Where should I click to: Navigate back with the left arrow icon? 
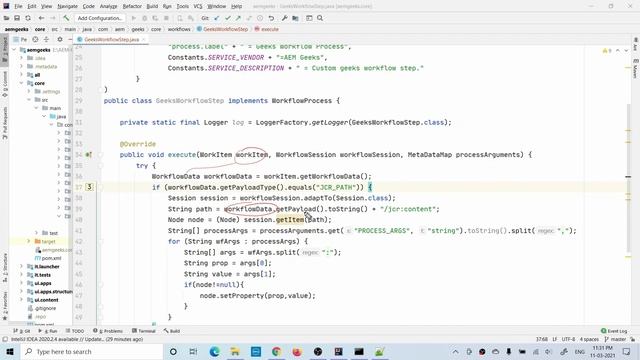[41, 18]
